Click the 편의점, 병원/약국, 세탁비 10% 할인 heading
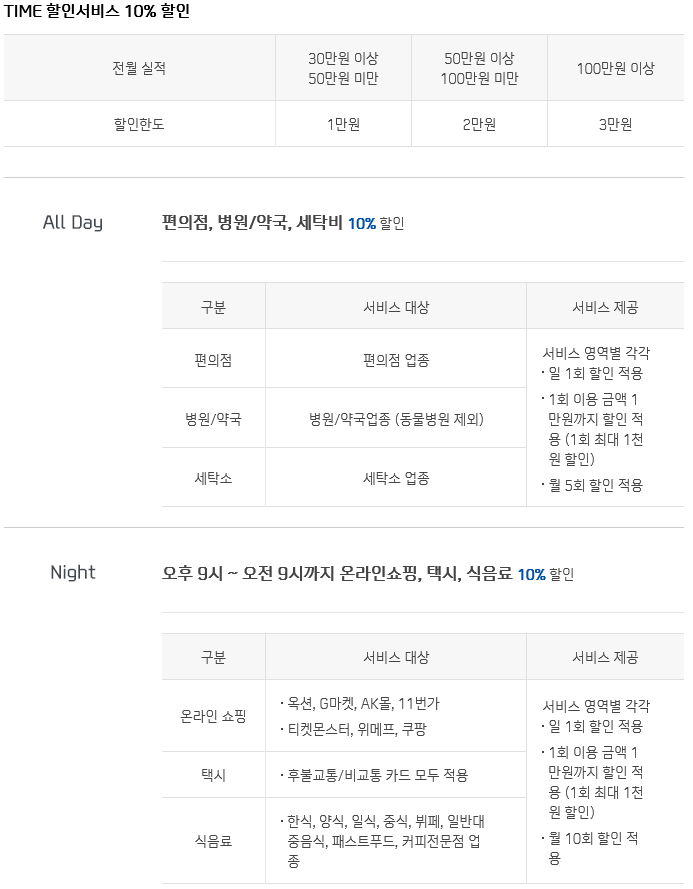Viewport: 693px width, 889px height. point(283,223)
